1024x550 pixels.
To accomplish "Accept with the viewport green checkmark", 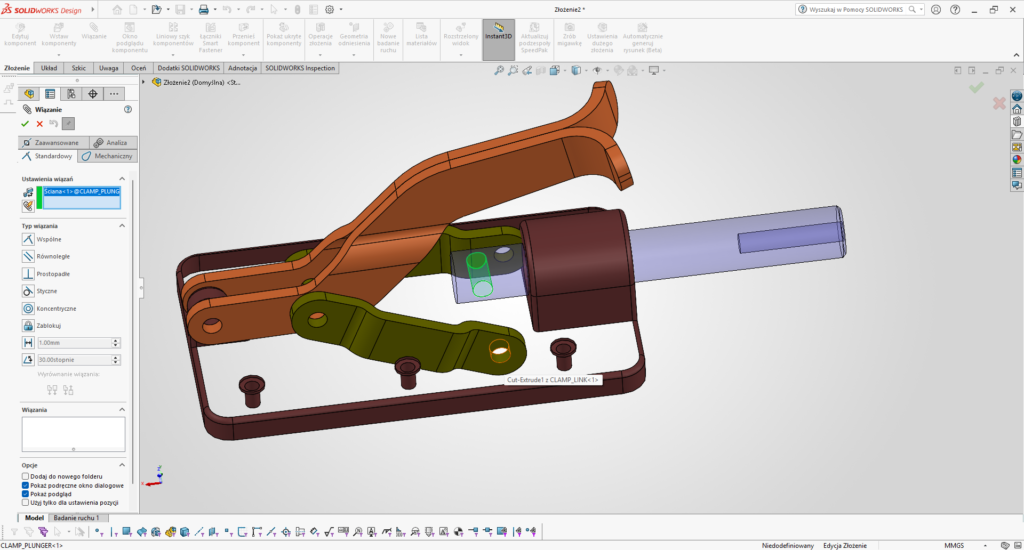I will 976,88.
